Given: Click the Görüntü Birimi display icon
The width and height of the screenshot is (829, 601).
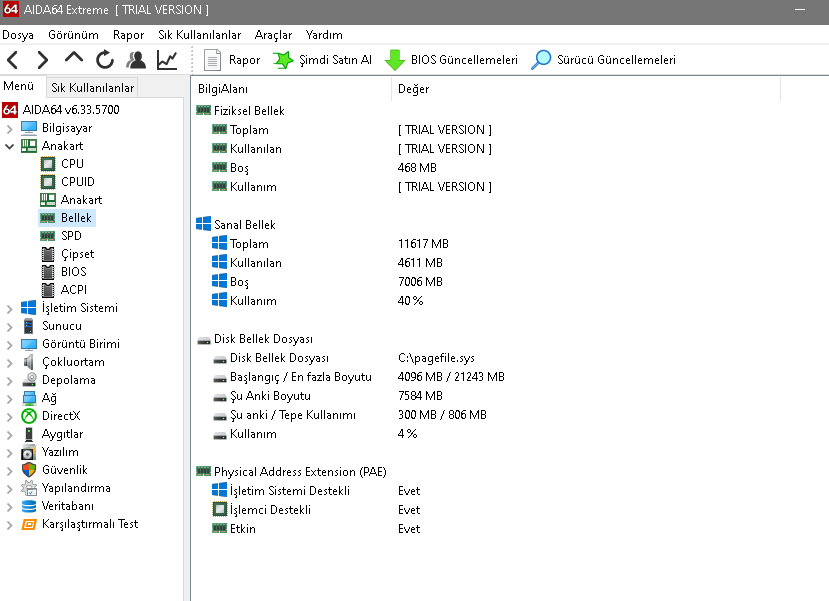Looking at the screenshot, I should click(x=29, y=344).
